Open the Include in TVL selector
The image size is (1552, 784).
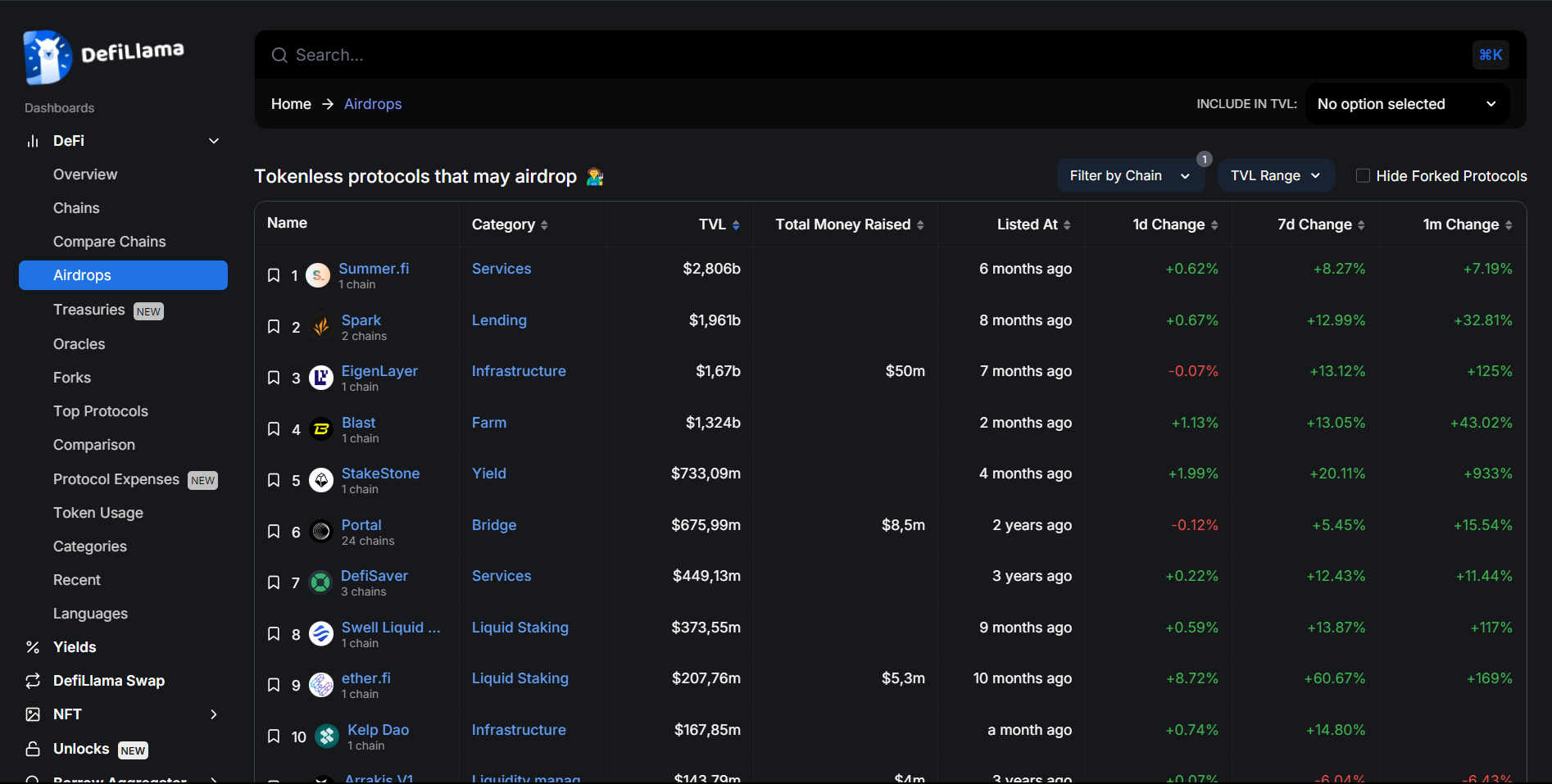(1406, 104)
